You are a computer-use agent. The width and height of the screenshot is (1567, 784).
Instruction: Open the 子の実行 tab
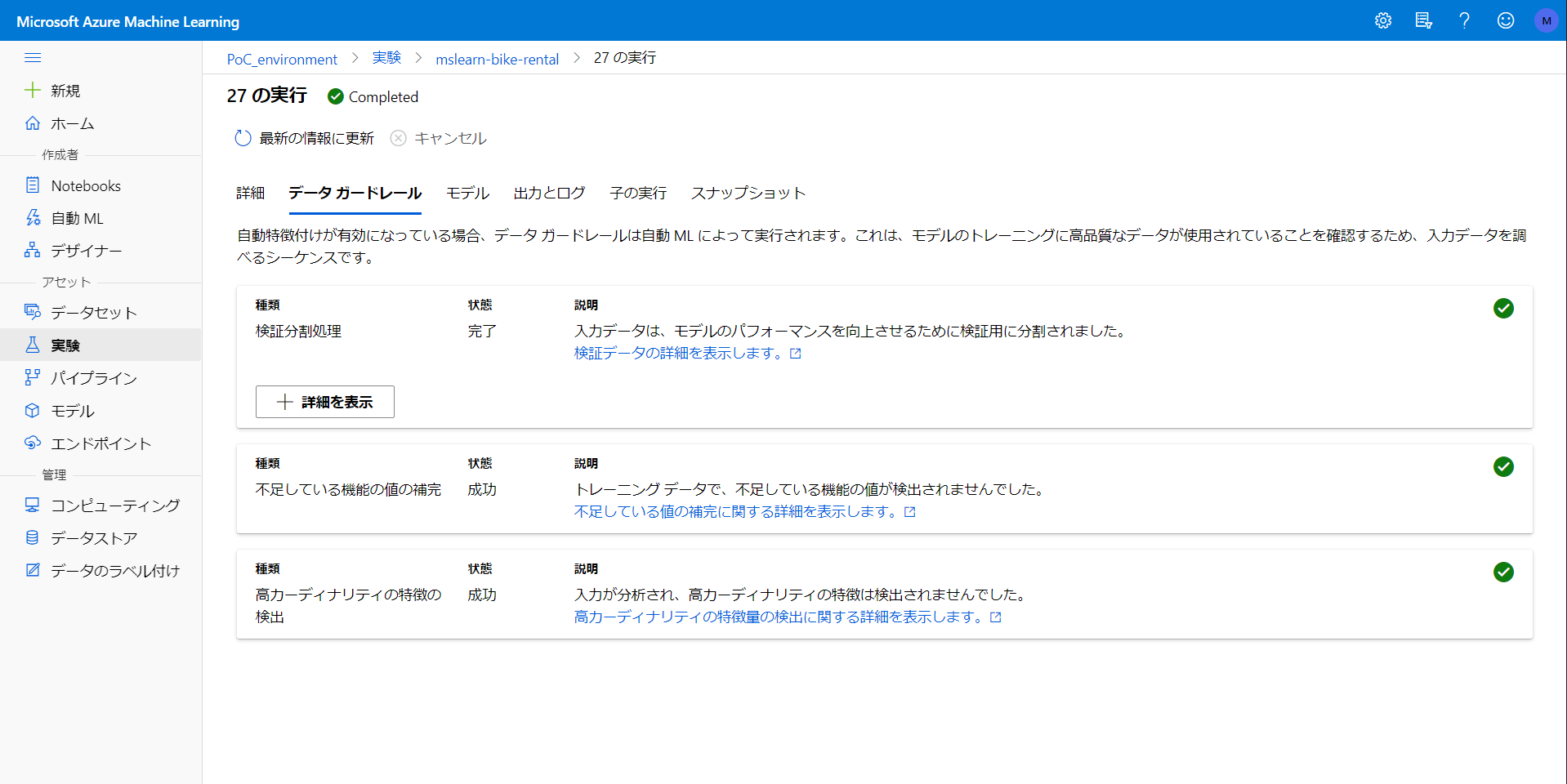coord(638,193)
